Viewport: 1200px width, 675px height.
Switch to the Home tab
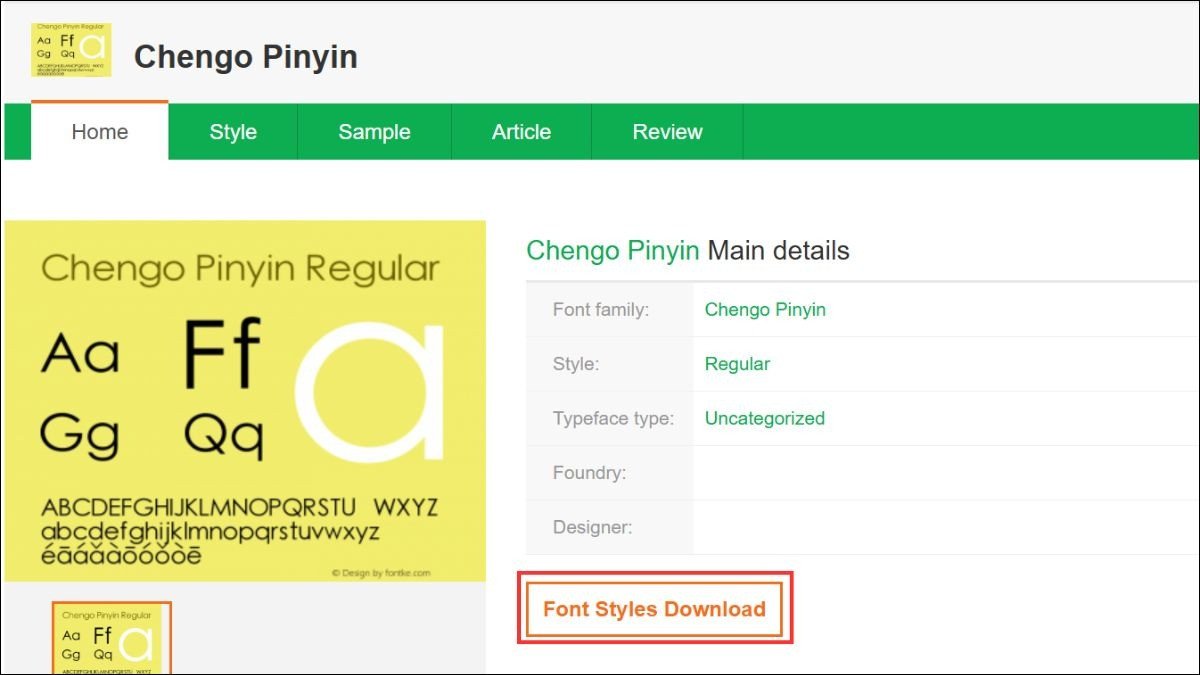coord(98,131)
